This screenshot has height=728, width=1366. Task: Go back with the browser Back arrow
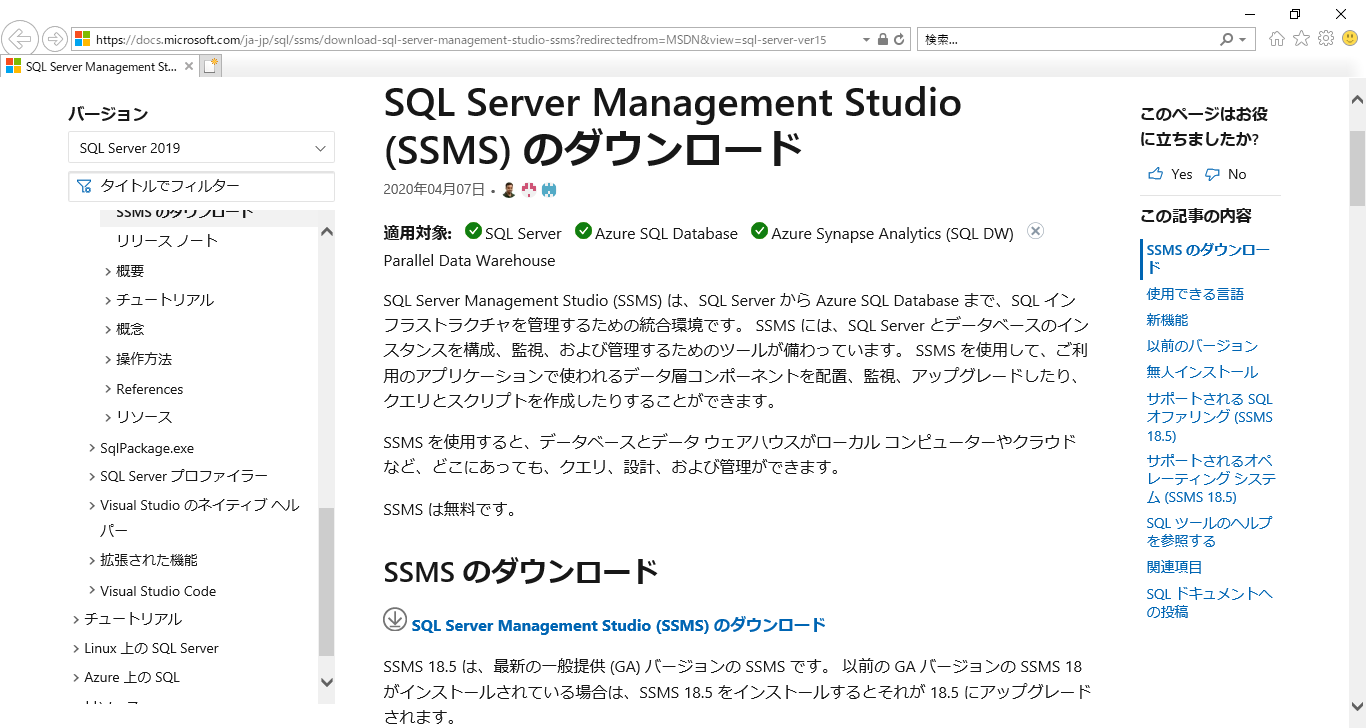21,39
